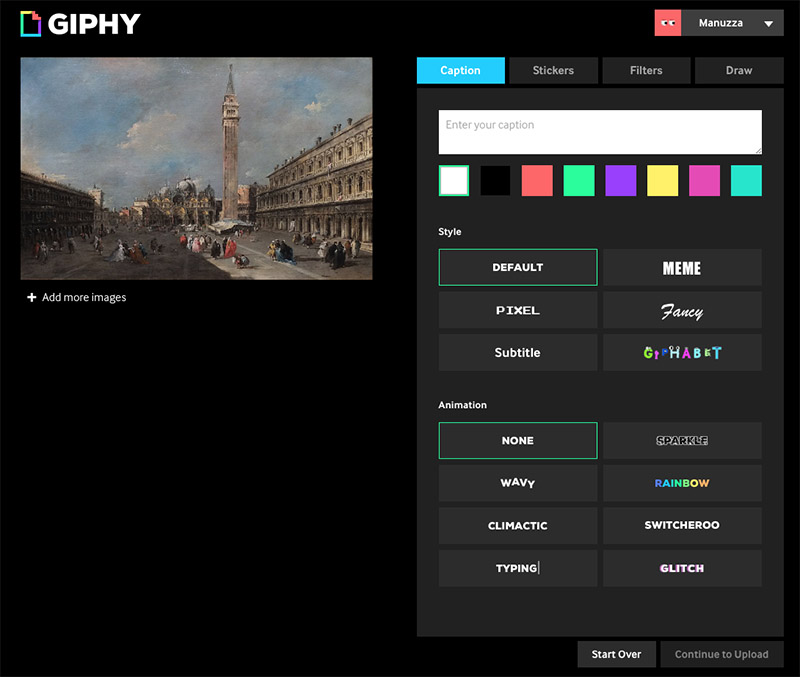The height and width of the screenshot is (677, 800).
Task: Select the black caption color swatch
Action: point(495,181)
